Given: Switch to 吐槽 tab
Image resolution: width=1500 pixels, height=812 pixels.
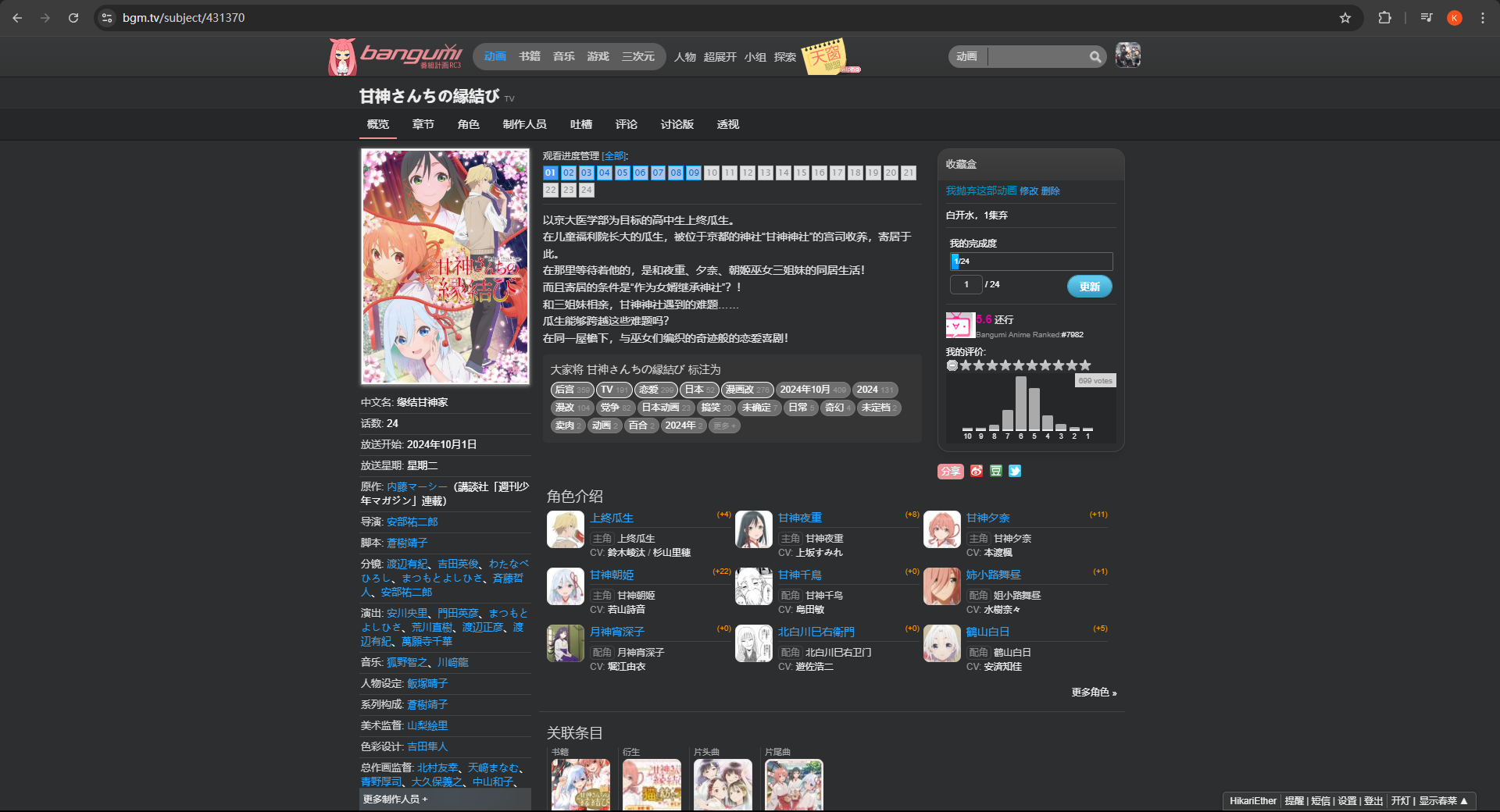Looking at the screenshot, I should [x=581, y=124].
